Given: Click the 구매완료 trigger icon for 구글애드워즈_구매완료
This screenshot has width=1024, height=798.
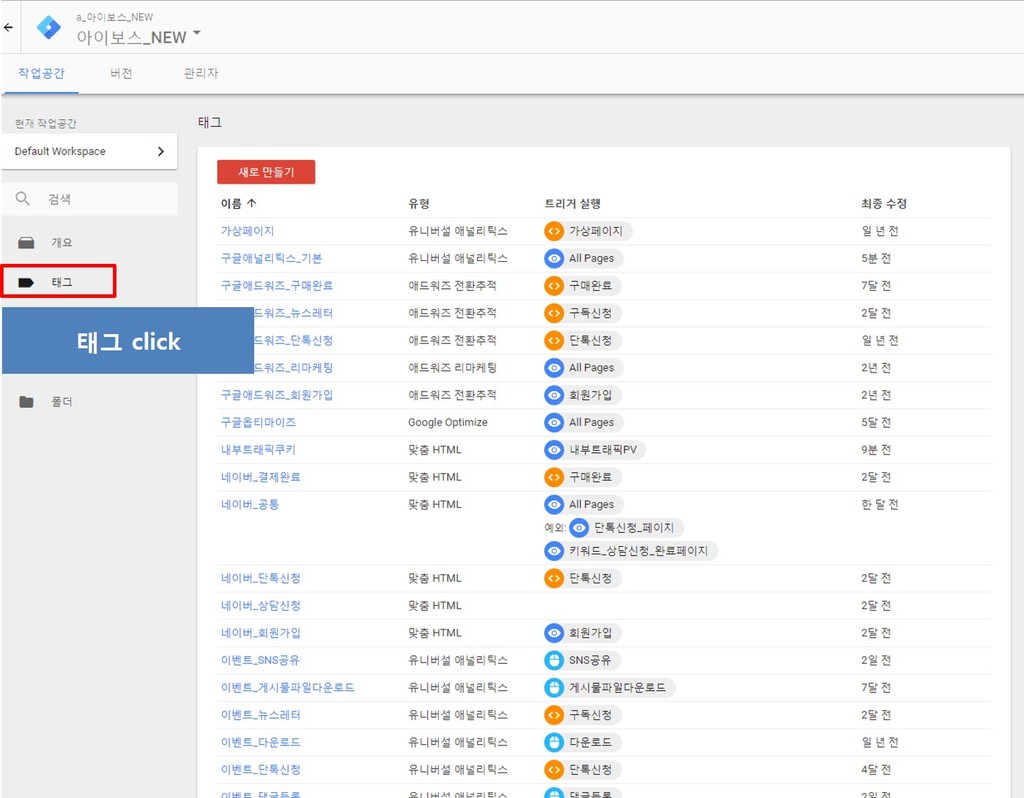Looking at the screenshot, I should point(554,285).
